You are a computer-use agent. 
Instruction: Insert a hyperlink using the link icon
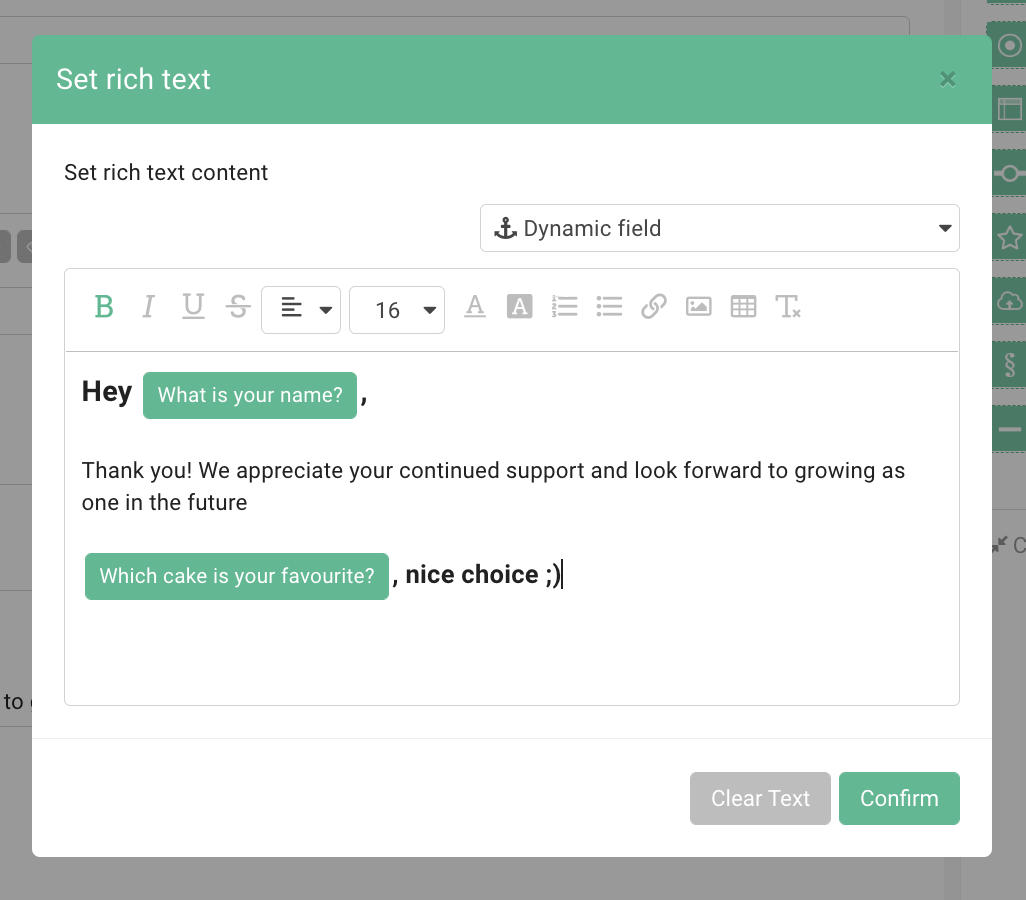[x=654, y=307]
